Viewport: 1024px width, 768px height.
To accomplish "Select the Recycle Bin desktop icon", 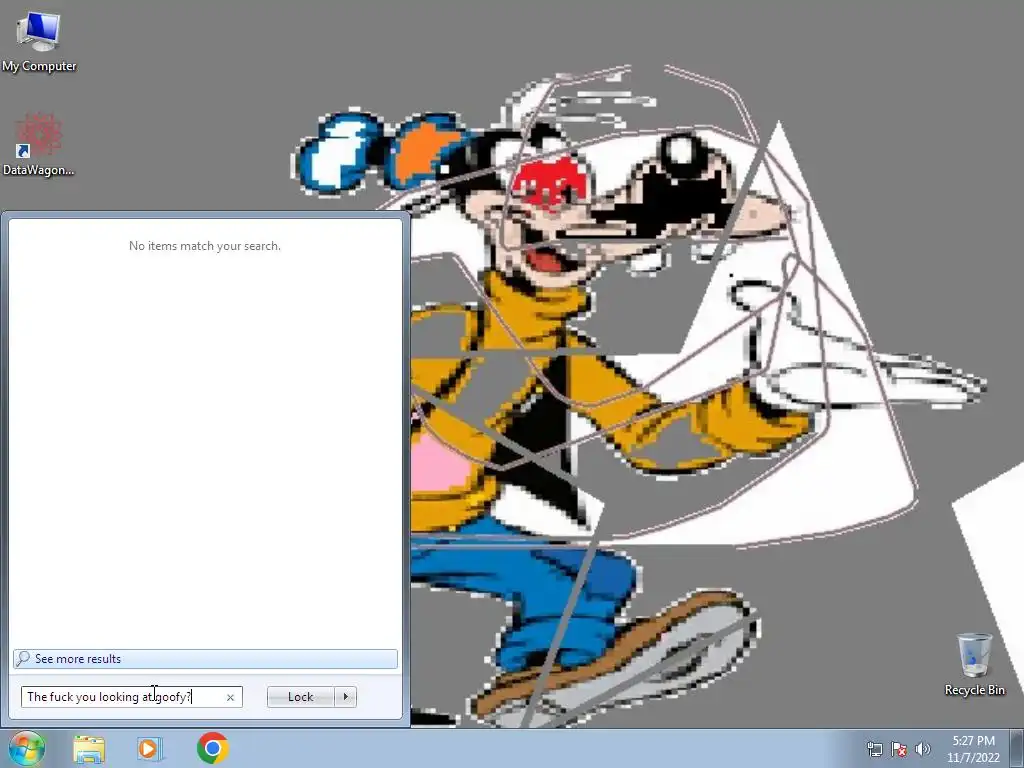I will [x=974, y=664].
